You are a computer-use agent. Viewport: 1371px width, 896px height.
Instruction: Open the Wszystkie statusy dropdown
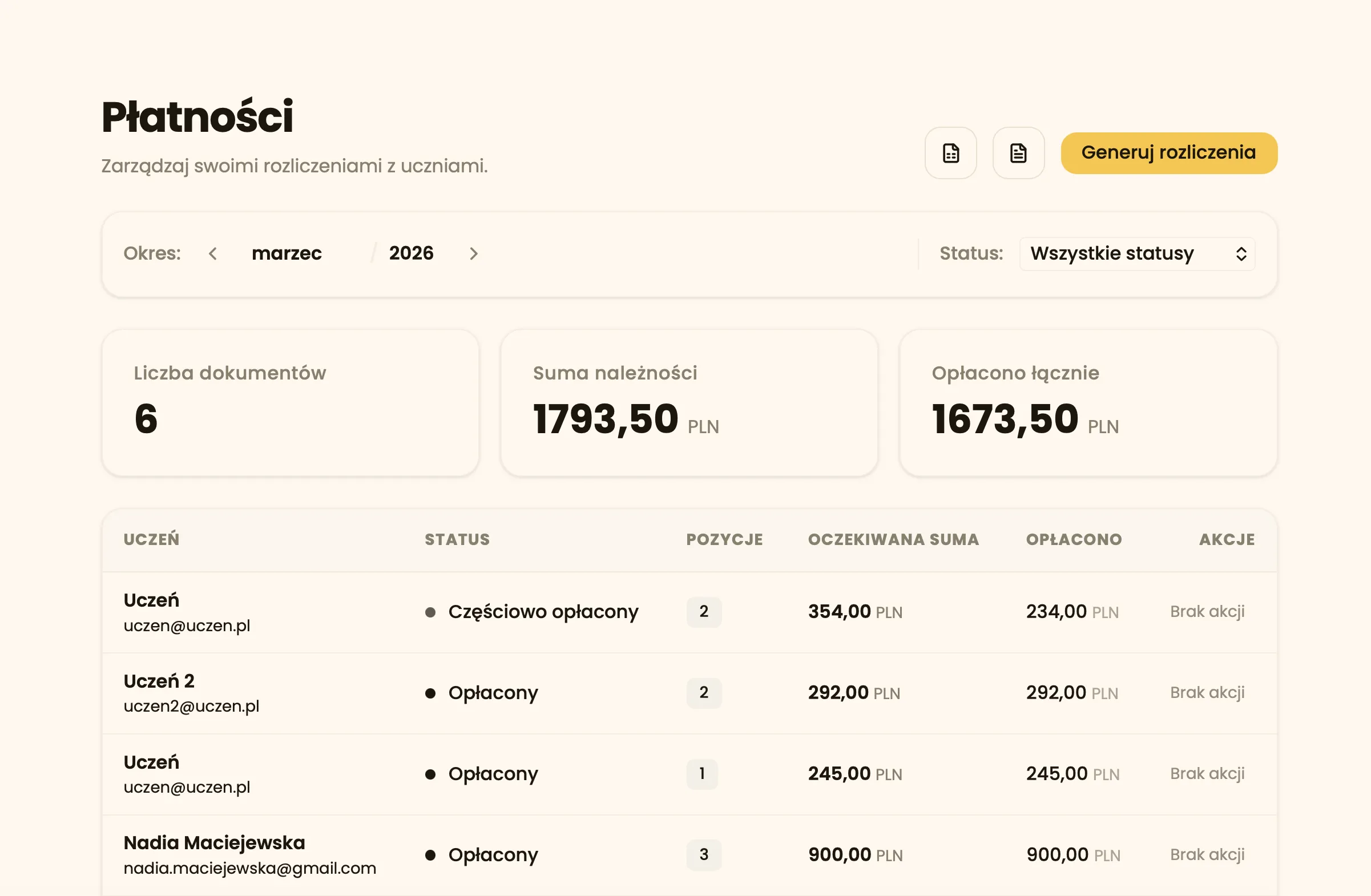tap(1136, 253)
